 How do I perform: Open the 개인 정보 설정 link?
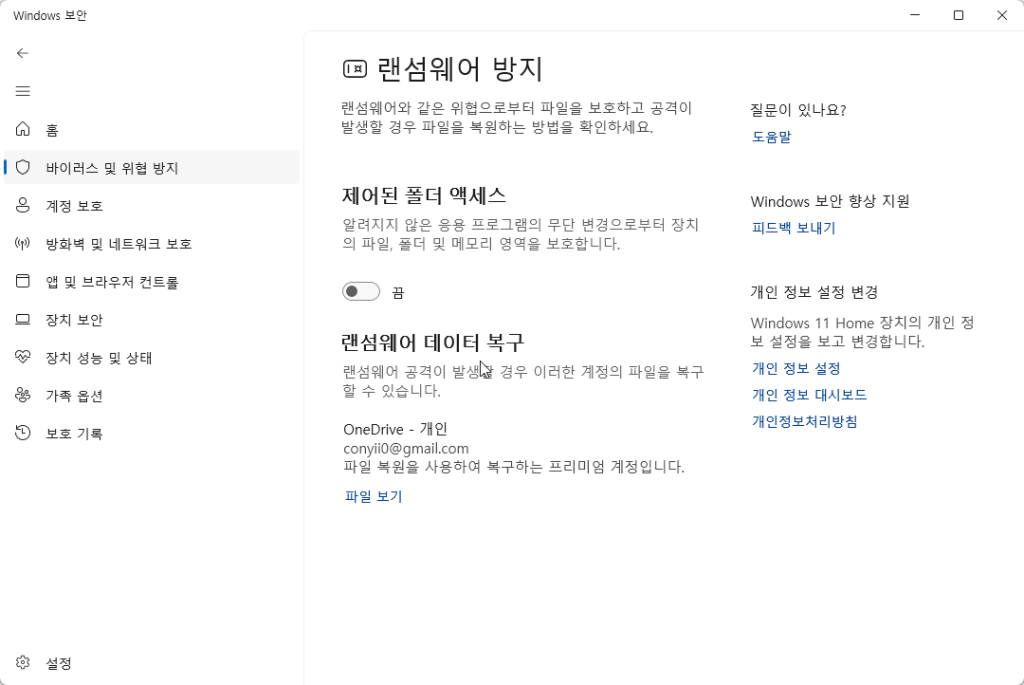796,368
